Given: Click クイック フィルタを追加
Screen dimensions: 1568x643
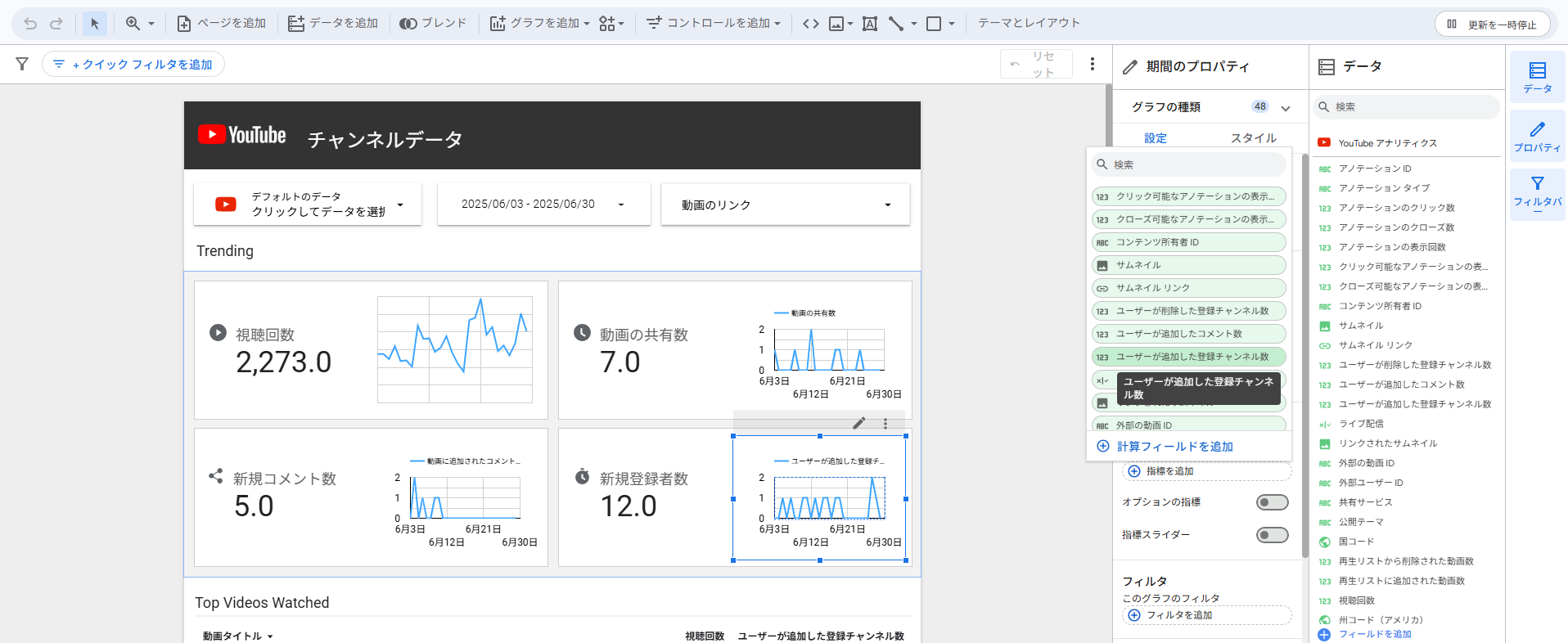Looking at the screenshot, I should coord(133,65).
